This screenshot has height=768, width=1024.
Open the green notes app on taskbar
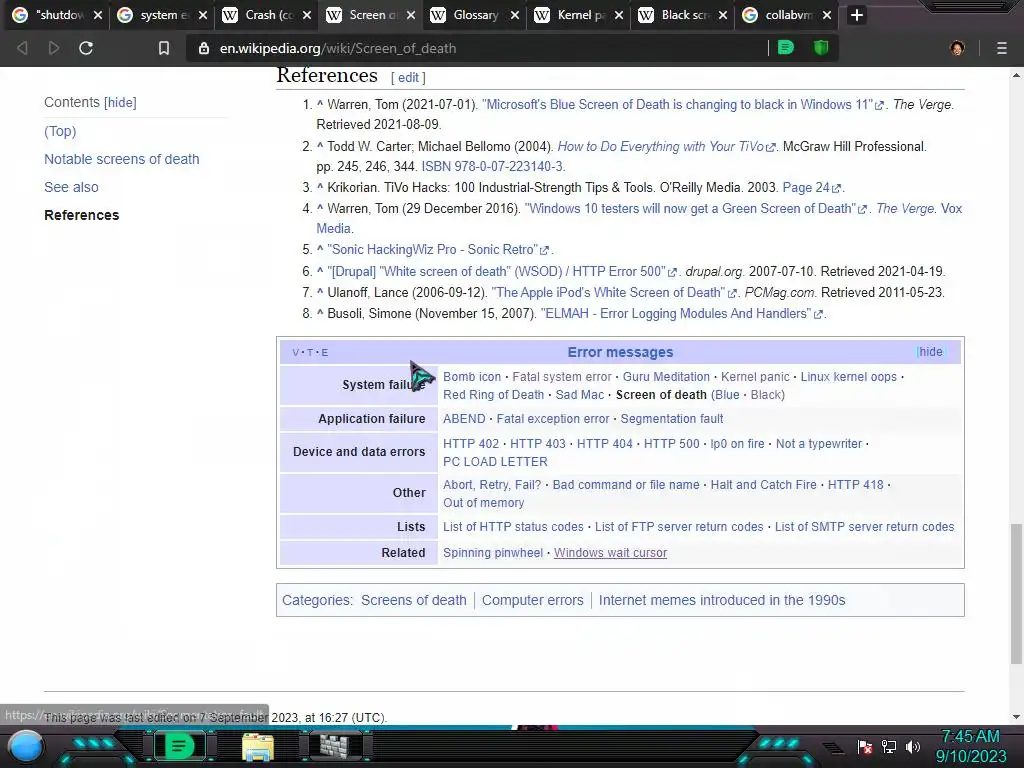click(x=179, y=746)
